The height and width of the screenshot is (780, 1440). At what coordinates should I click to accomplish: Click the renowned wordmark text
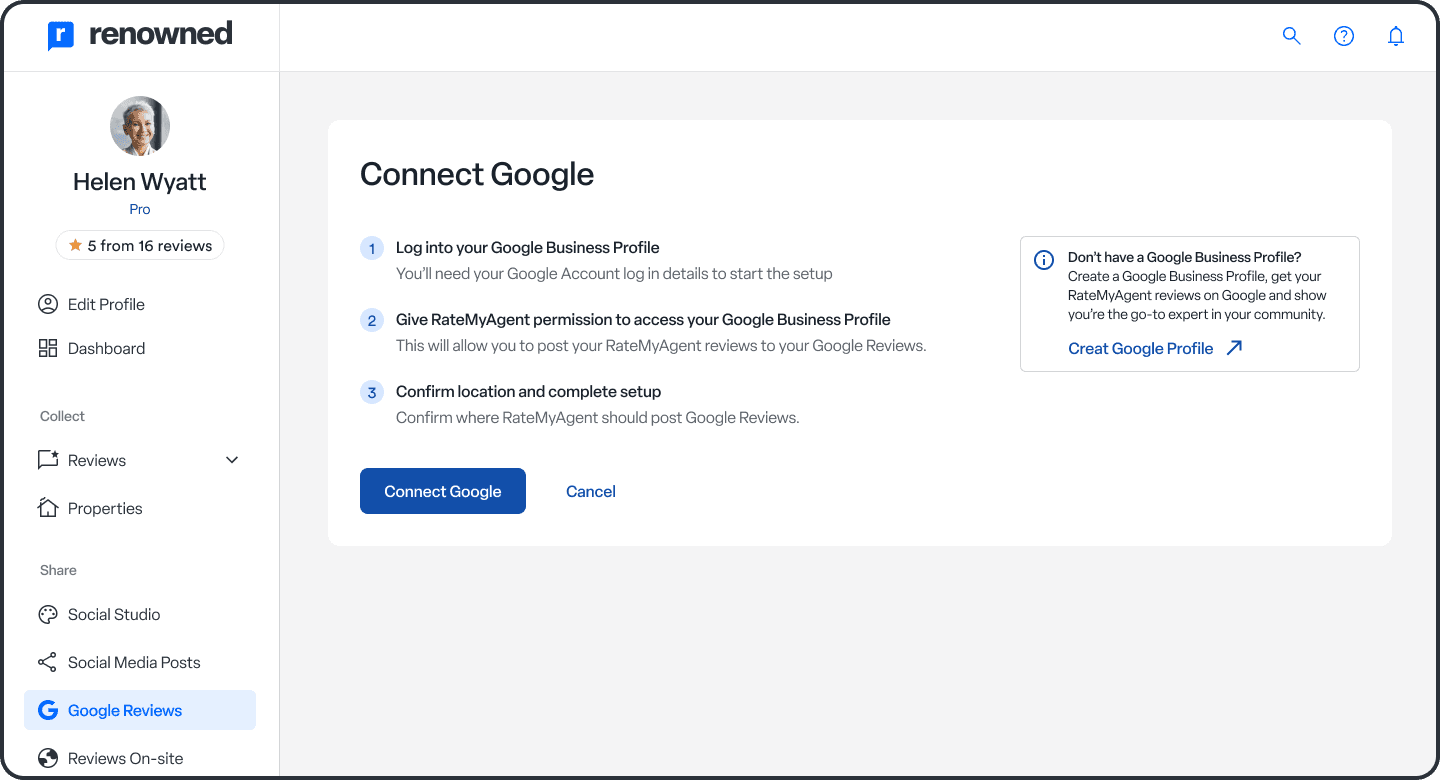[x=160, y=35]
